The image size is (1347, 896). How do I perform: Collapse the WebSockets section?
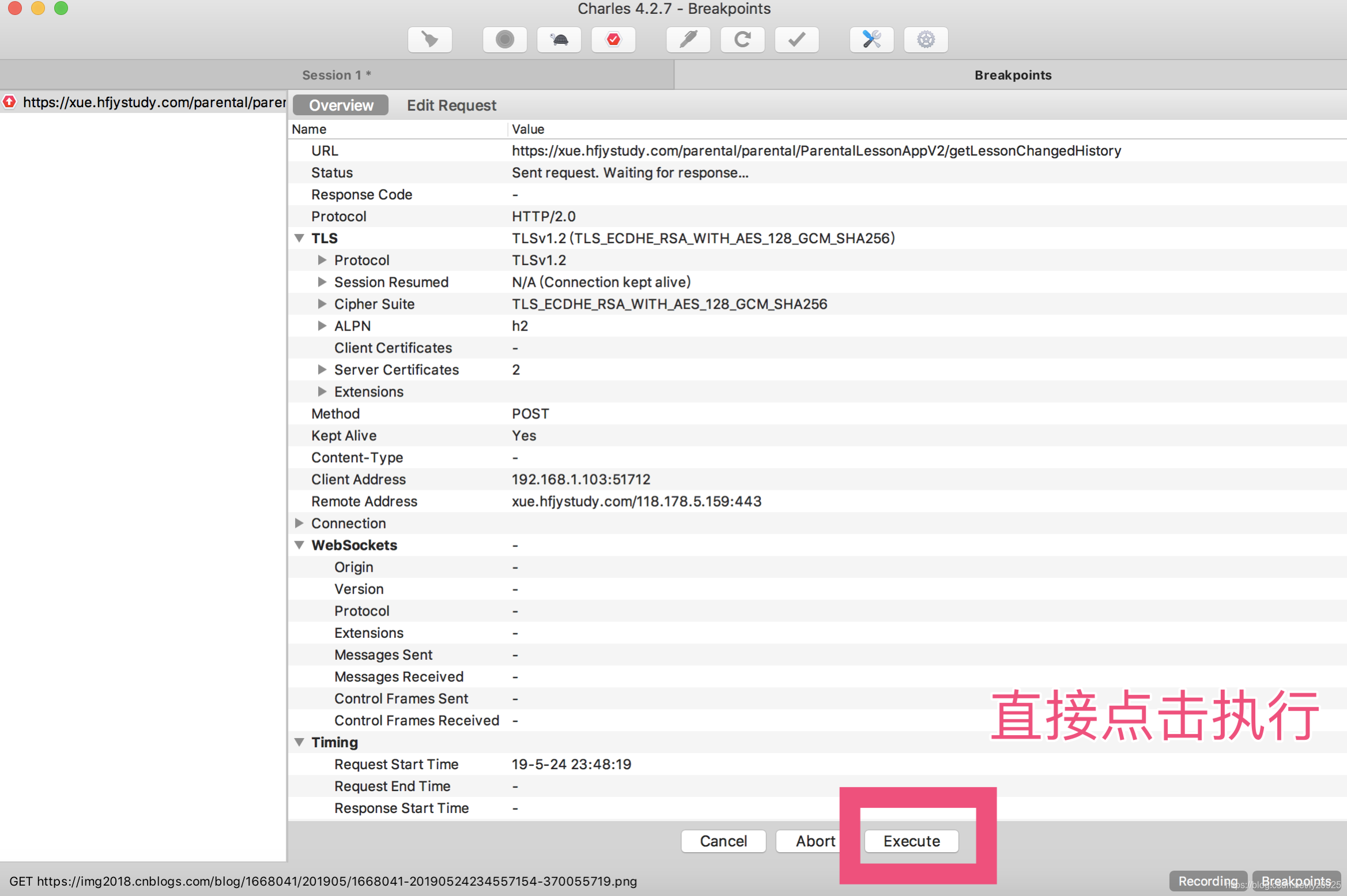pyautogui.click(x=299, y=545)
